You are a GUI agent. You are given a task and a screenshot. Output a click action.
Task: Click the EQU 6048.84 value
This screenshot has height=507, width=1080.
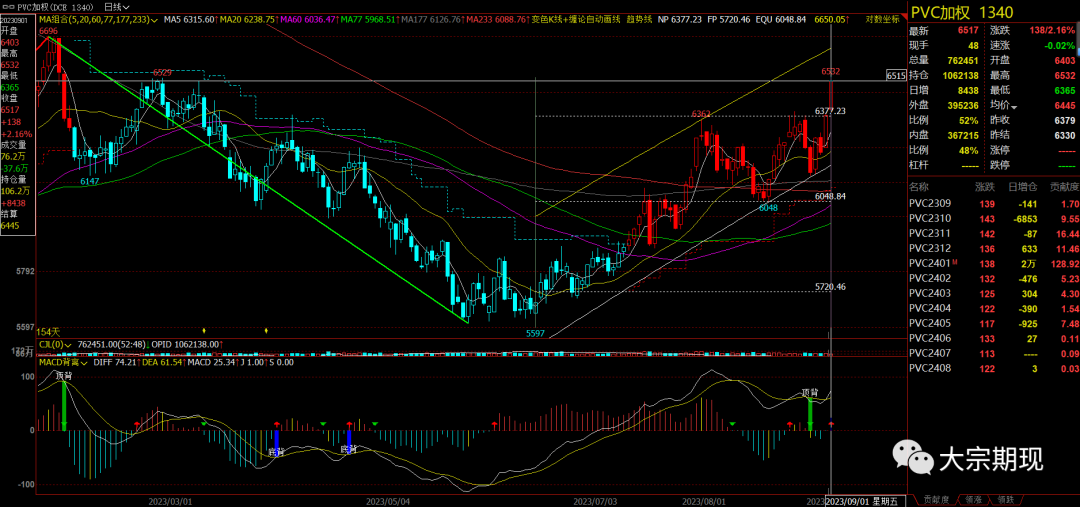pos(780,20)
